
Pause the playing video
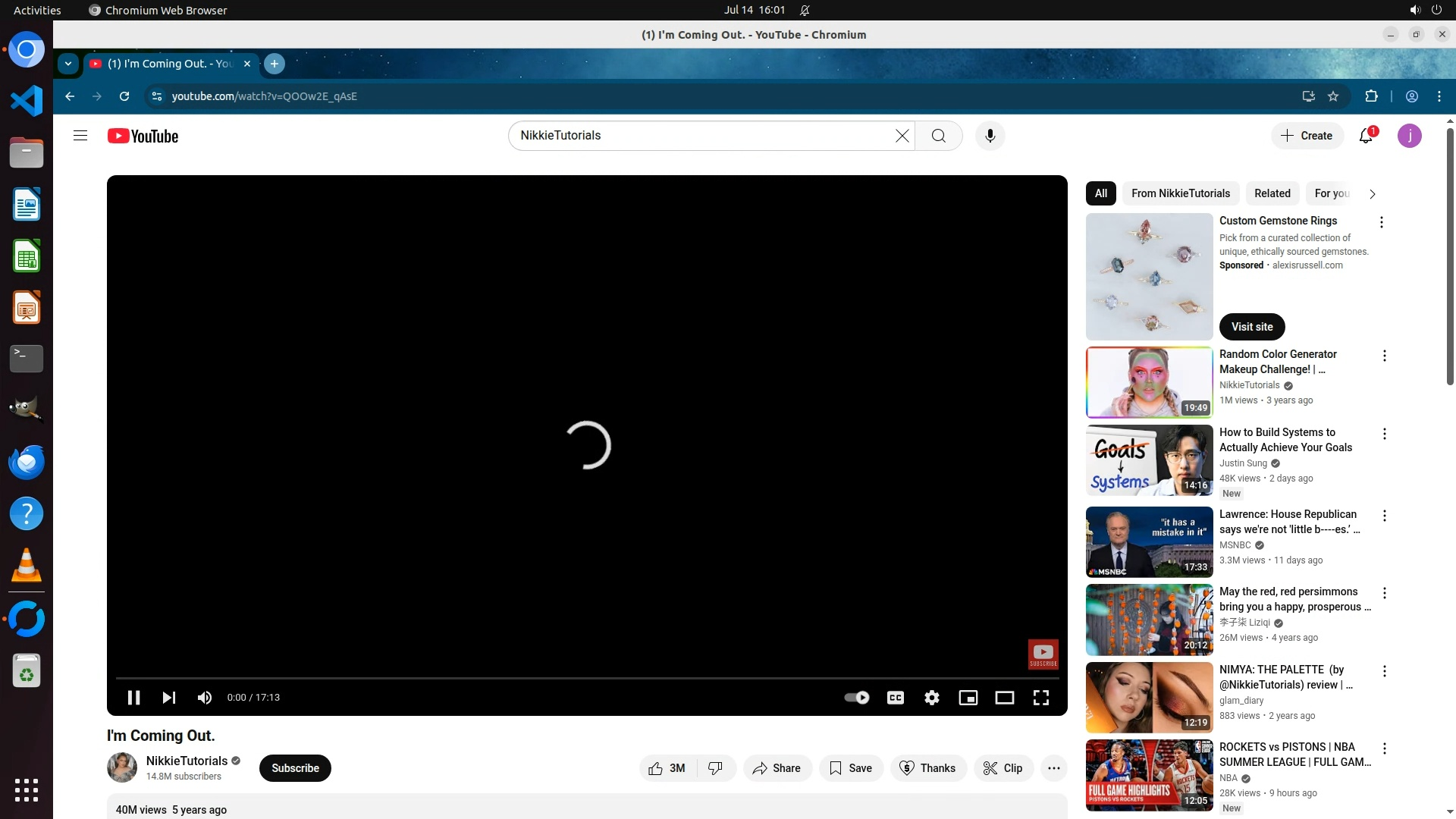(133, 698)
